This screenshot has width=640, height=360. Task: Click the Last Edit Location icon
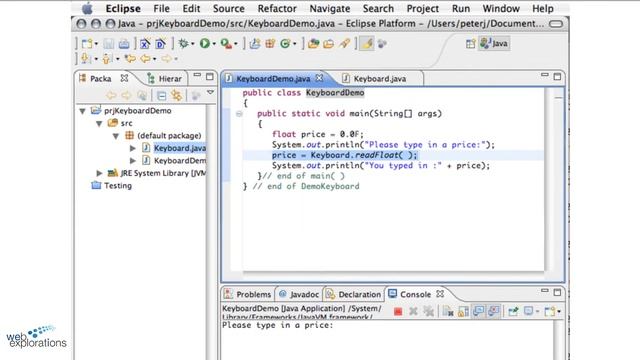pos(130,59)
